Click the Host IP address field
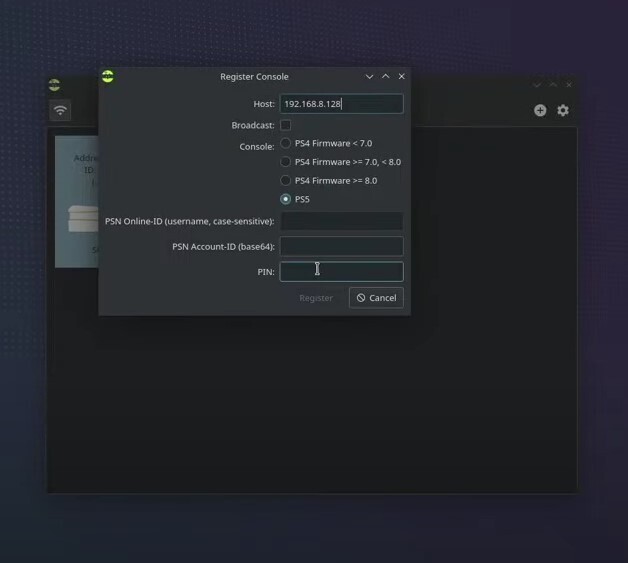The width and height of the screenshot is (628, 563). (341, 104)
